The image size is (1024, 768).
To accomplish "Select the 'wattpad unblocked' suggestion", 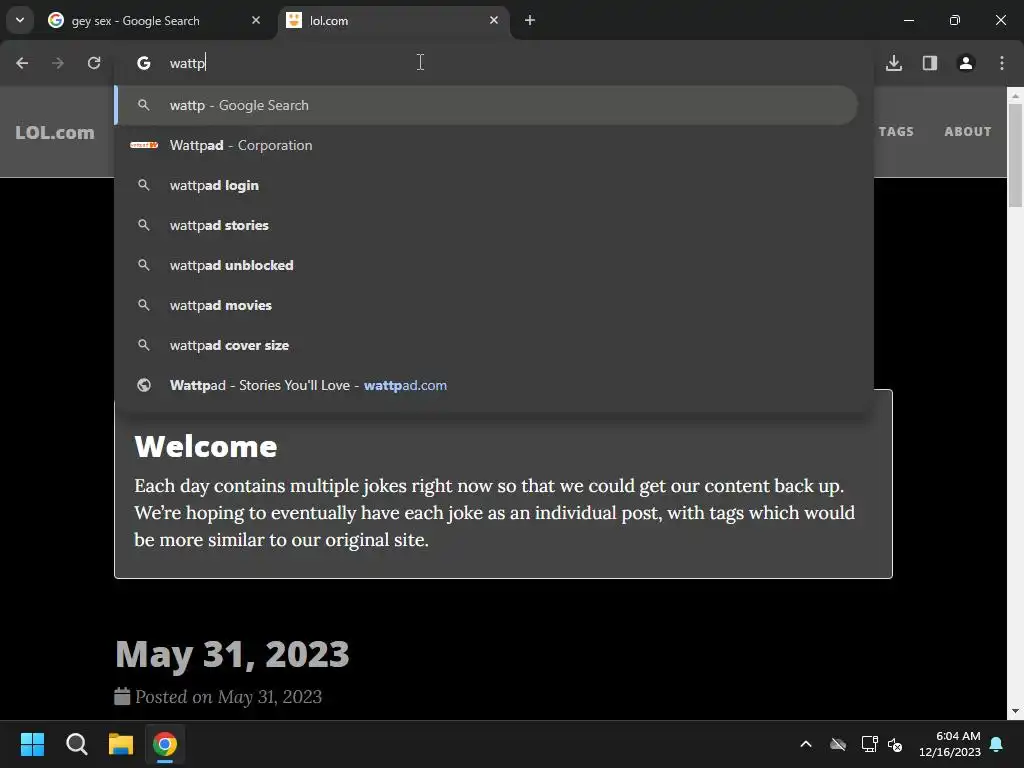I will point(486,265).
